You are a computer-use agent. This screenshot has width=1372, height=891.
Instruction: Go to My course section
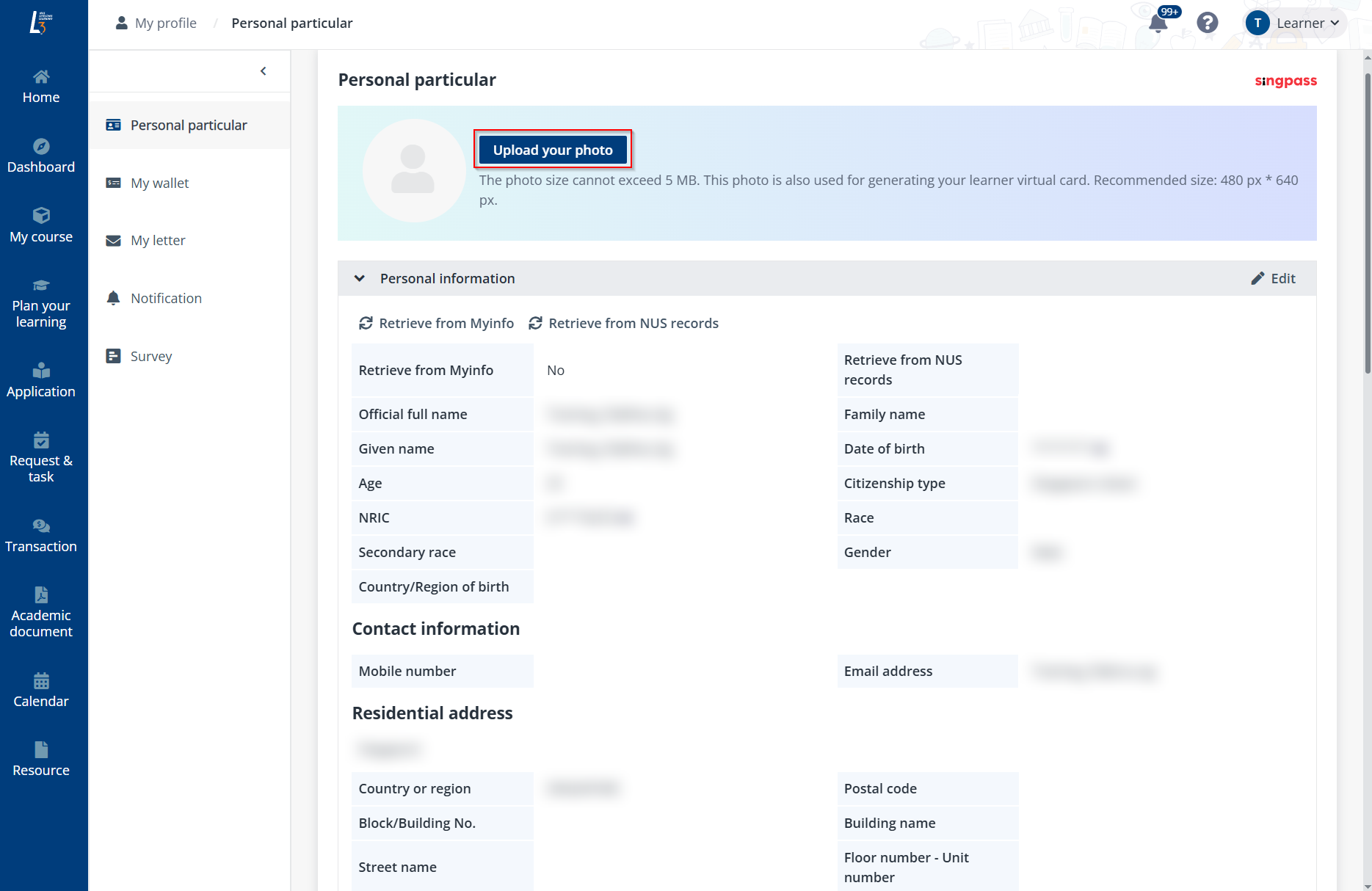(x=41, y=226)
